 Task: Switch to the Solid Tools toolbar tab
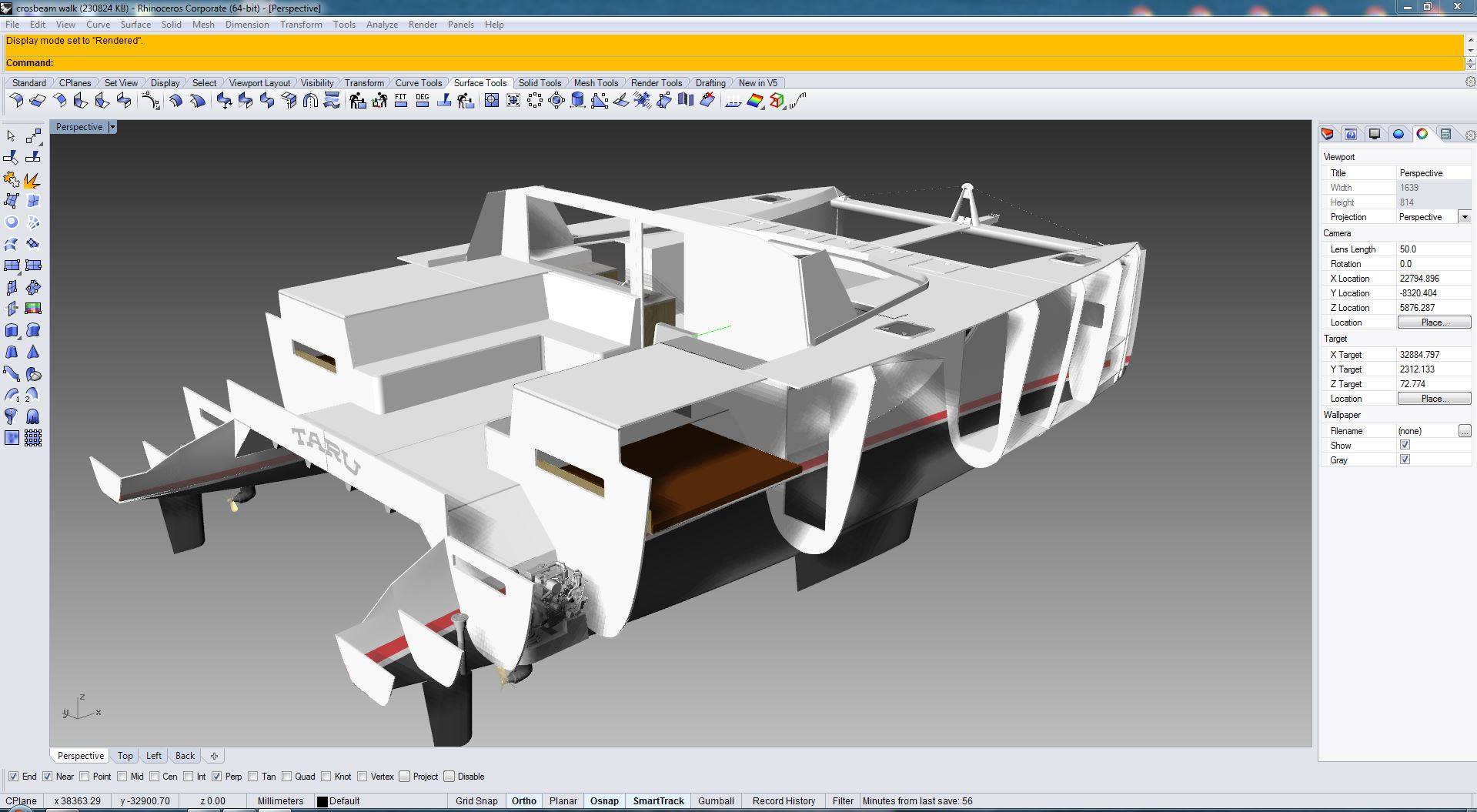(x=539, y=83)
